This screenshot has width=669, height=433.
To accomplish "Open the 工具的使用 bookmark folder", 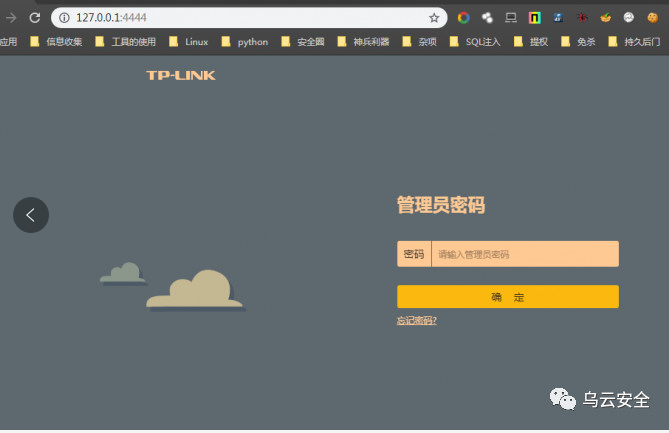I will [x=125, y=42].
